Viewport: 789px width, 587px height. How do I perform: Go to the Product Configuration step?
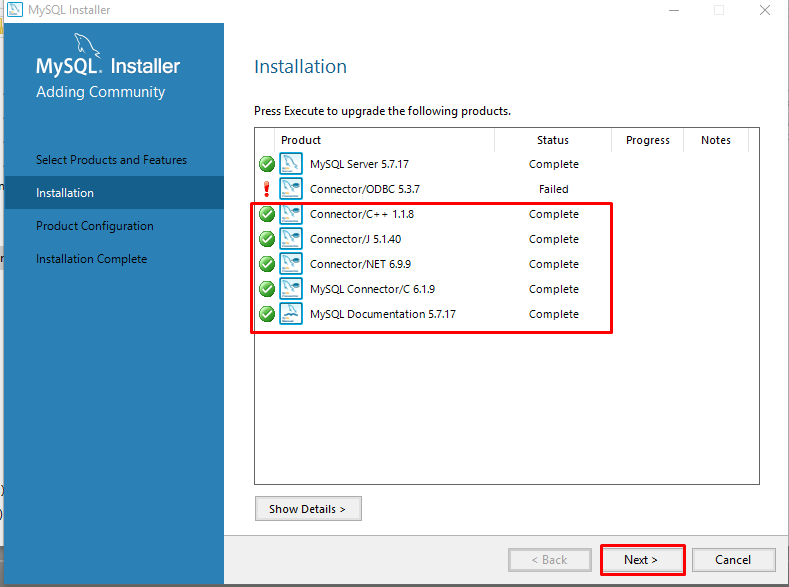tap(95, 226)
